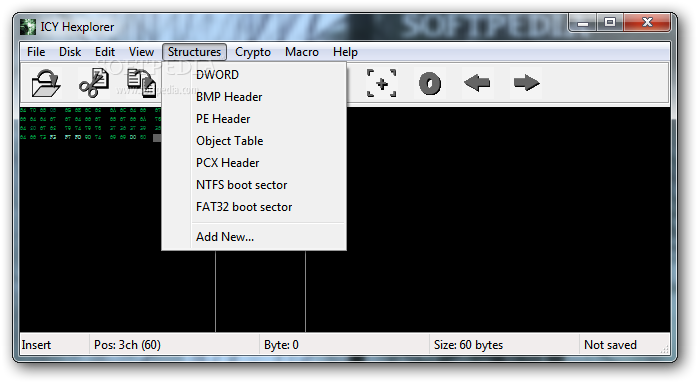This screenshot has height=383, width=698.
Task: Click the Size: 60 bytes status field
Action: click(x=505, y=345)
